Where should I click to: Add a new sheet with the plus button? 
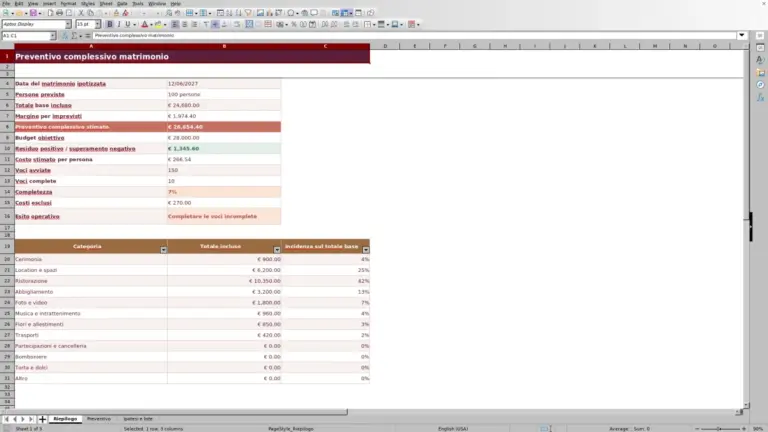tap(42, 419)
